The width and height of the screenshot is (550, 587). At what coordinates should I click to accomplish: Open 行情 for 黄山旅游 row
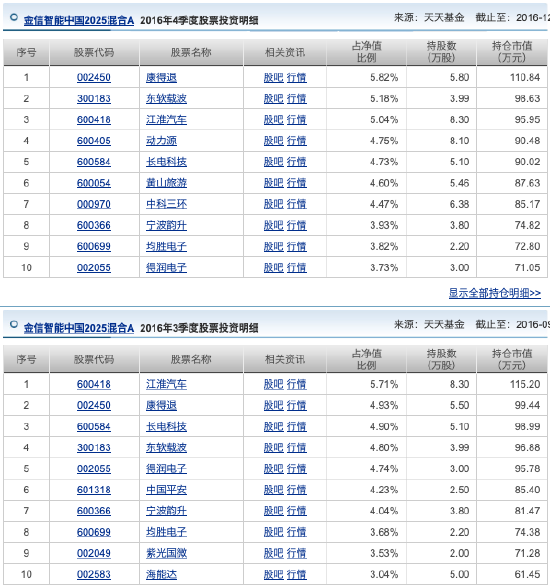point(297,183)
